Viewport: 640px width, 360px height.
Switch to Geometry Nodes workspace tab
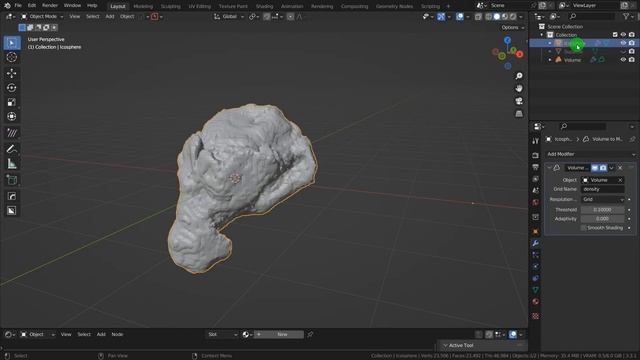394,6
